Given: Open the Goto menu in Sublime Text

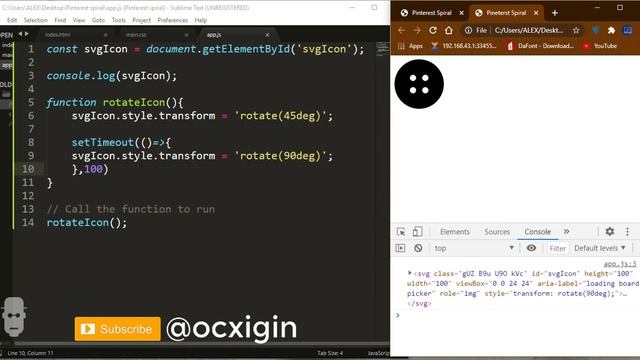Looking at the screenshot, I should coord(98,20).
